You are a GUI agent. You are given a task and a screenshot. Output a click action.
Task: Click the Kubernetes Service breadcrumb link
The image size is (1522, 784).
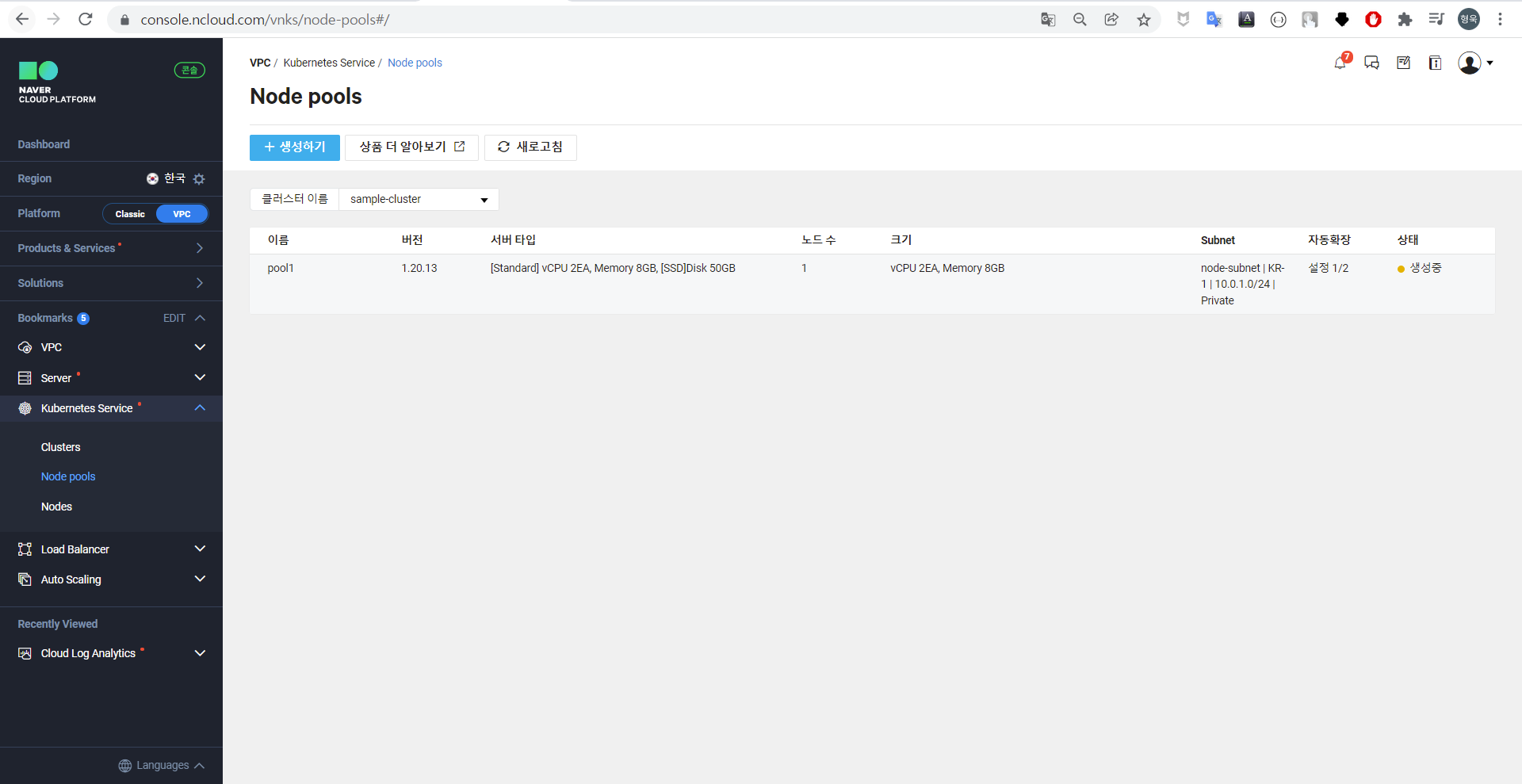coord(329,63)
